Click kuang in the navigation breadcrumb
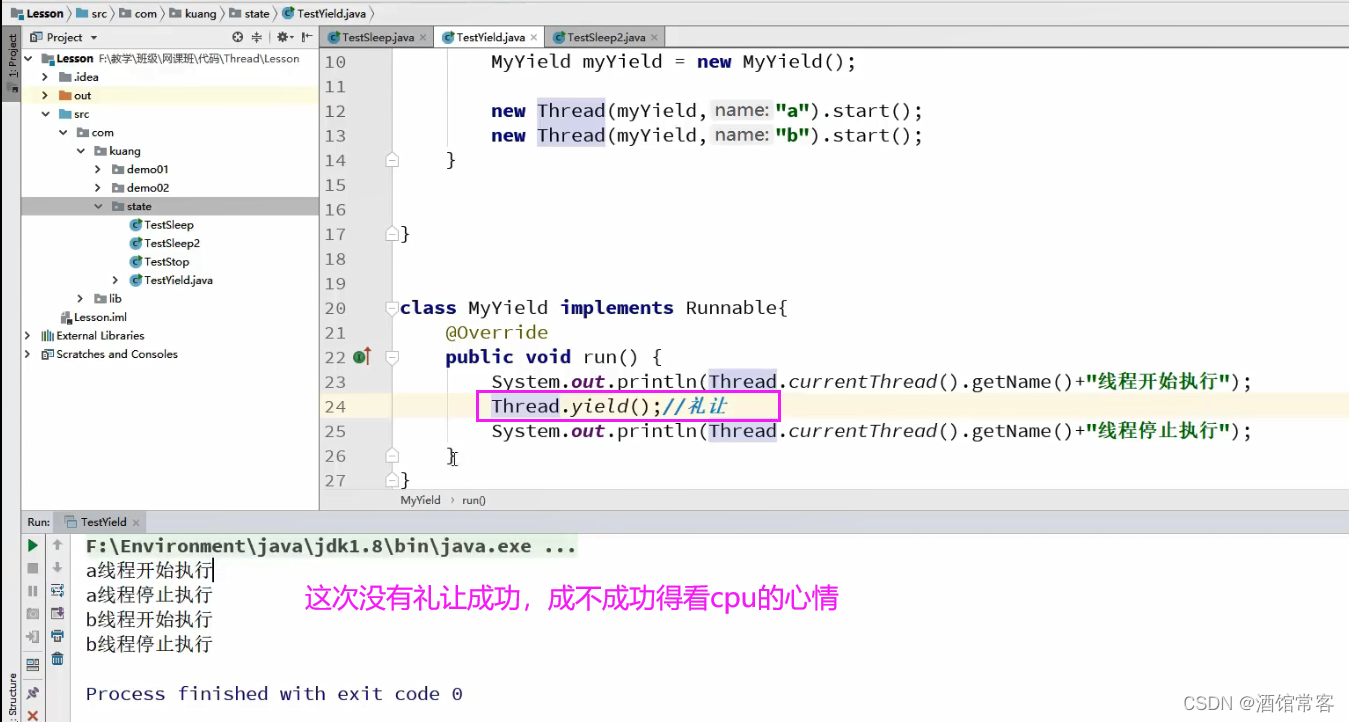This screenshot has height=722, width=1349. click(x=191, y=13)
